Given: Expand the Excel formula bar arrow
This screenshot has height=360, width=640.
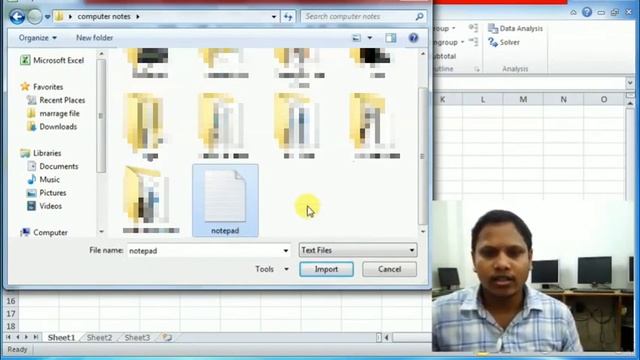Looking at the screenshot, I should click(630, 83).
